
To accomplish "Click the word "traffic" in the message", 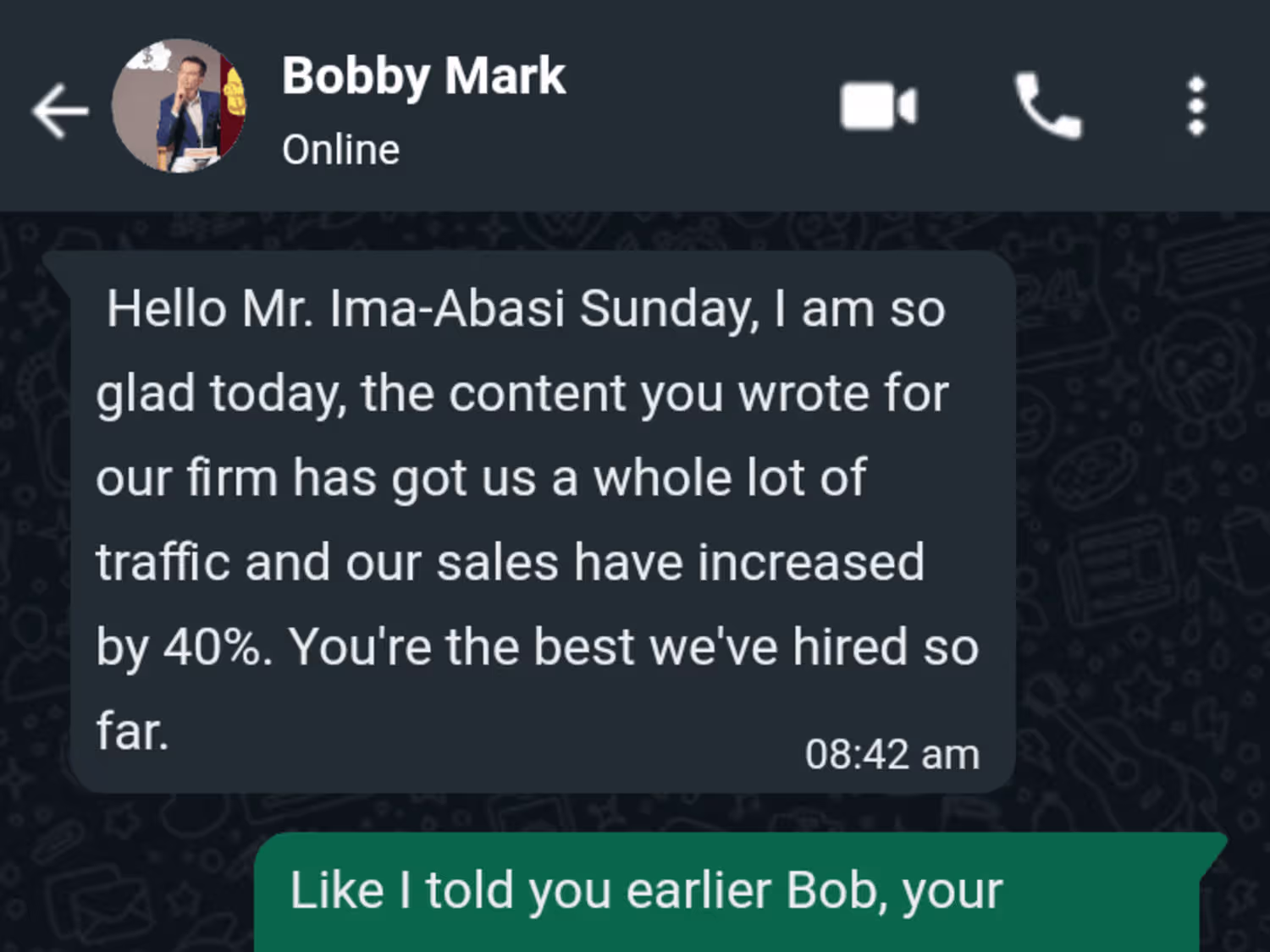I will click(x=163, y=562).
